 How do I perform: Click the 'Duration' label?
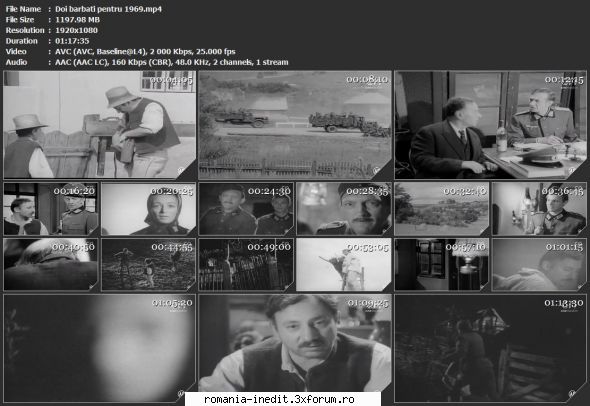[21, 41]
